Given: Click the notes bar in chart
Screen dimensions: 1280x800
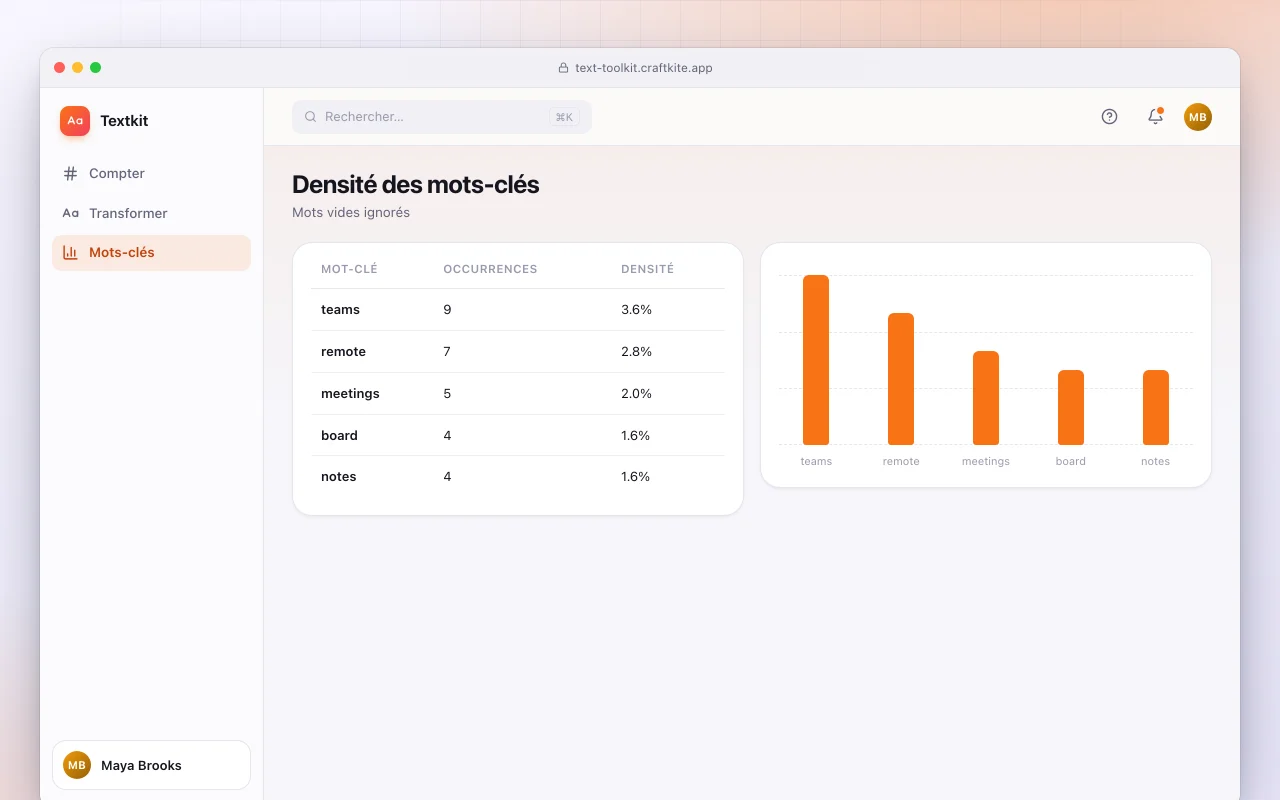Looking at the screenshot, I should [1156, 408].
